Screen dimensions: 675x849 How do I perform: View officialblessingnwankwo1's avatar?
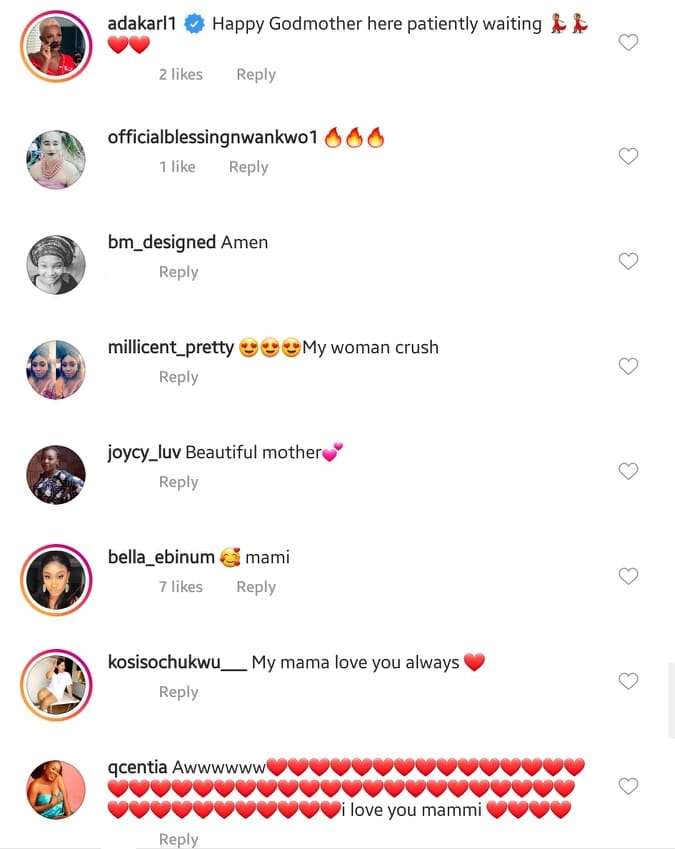[56, 160]
